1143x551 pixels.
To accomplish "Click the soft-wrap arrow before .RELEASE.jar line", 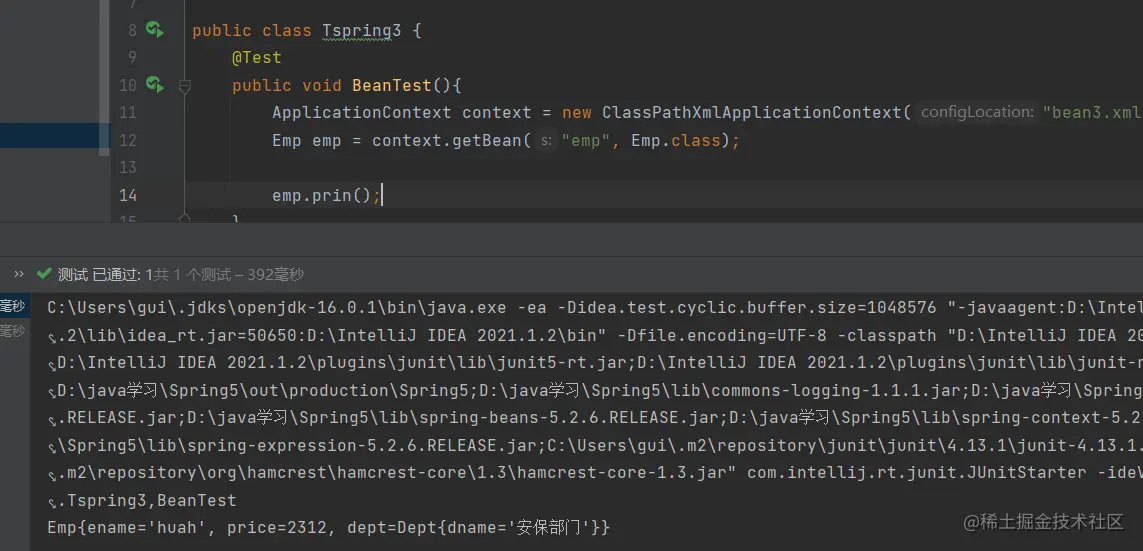I will coord(52,420).
